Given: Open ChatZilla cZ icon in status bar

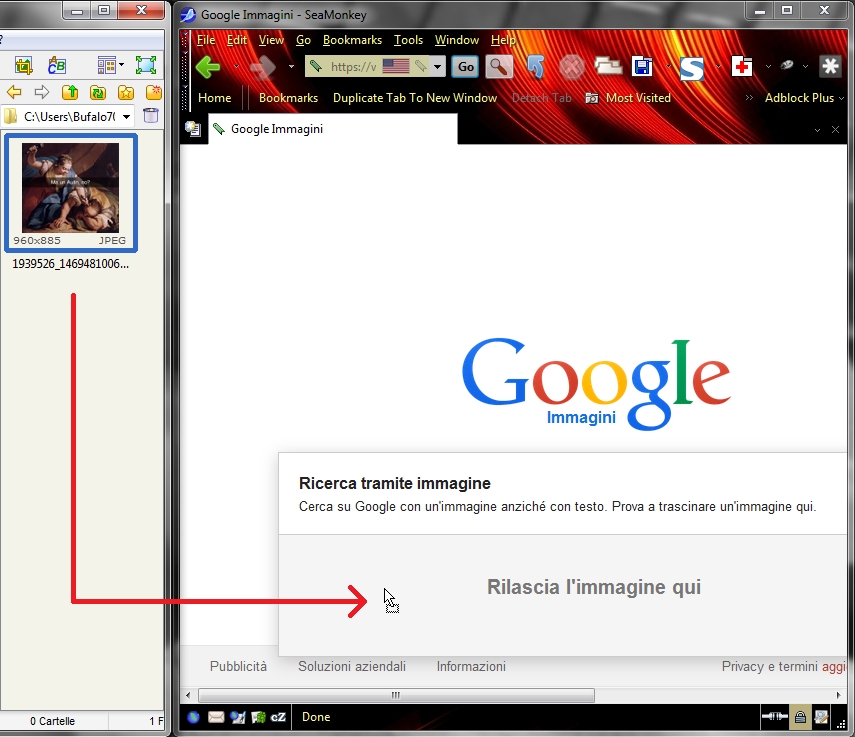Looking at the screenshot, I should point(278,717).
